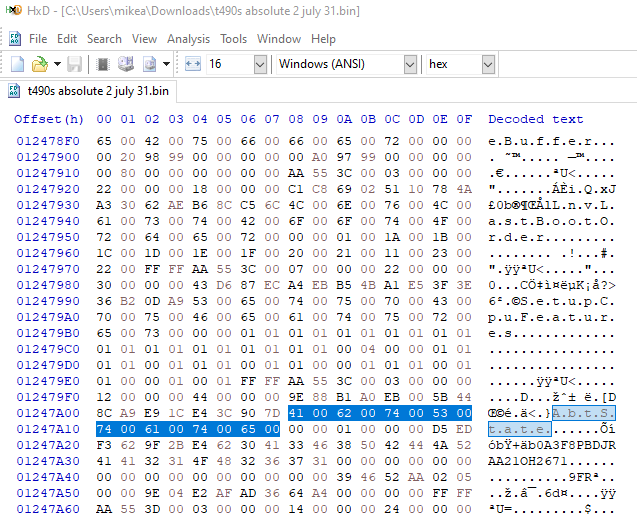
Task: Click the Open file folder icon
Action: coord(40,64)
